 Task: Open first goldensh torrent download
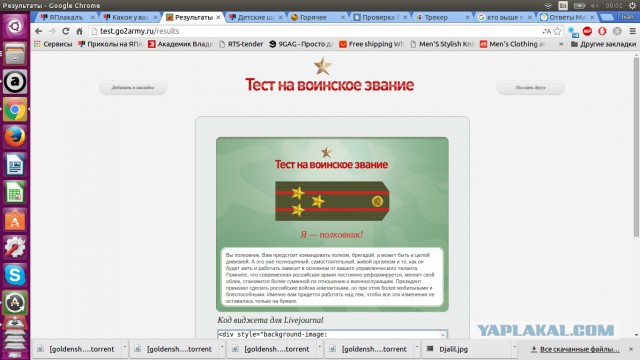[78, 349]
